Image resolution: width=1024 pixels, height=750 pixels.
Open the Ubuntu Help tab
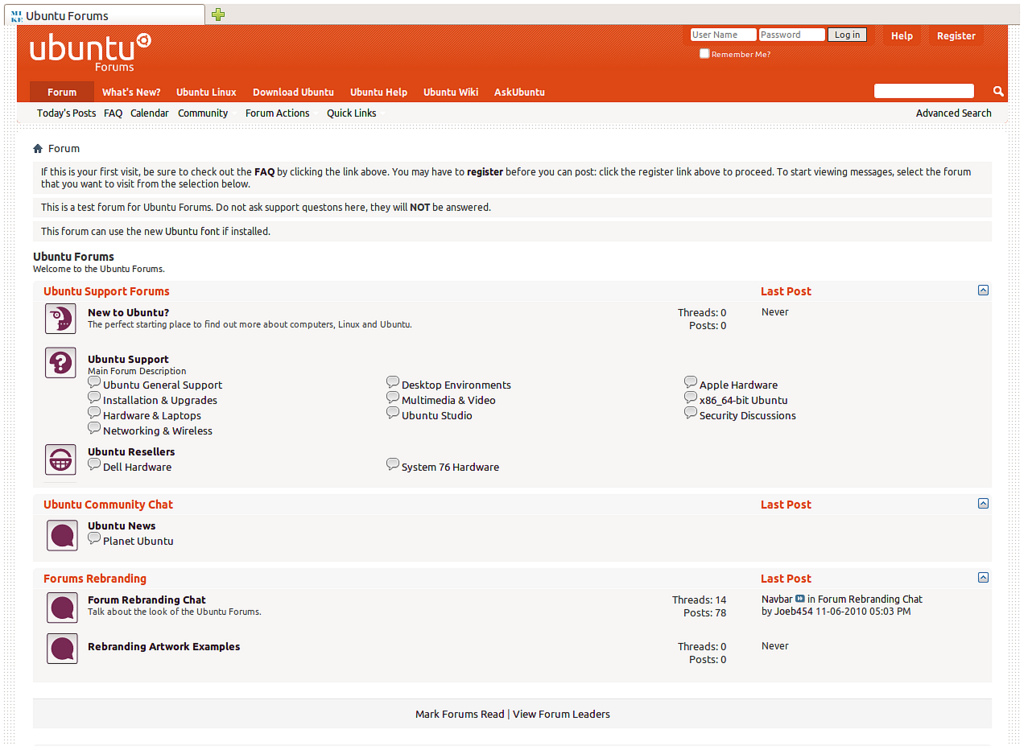(378, 92)
